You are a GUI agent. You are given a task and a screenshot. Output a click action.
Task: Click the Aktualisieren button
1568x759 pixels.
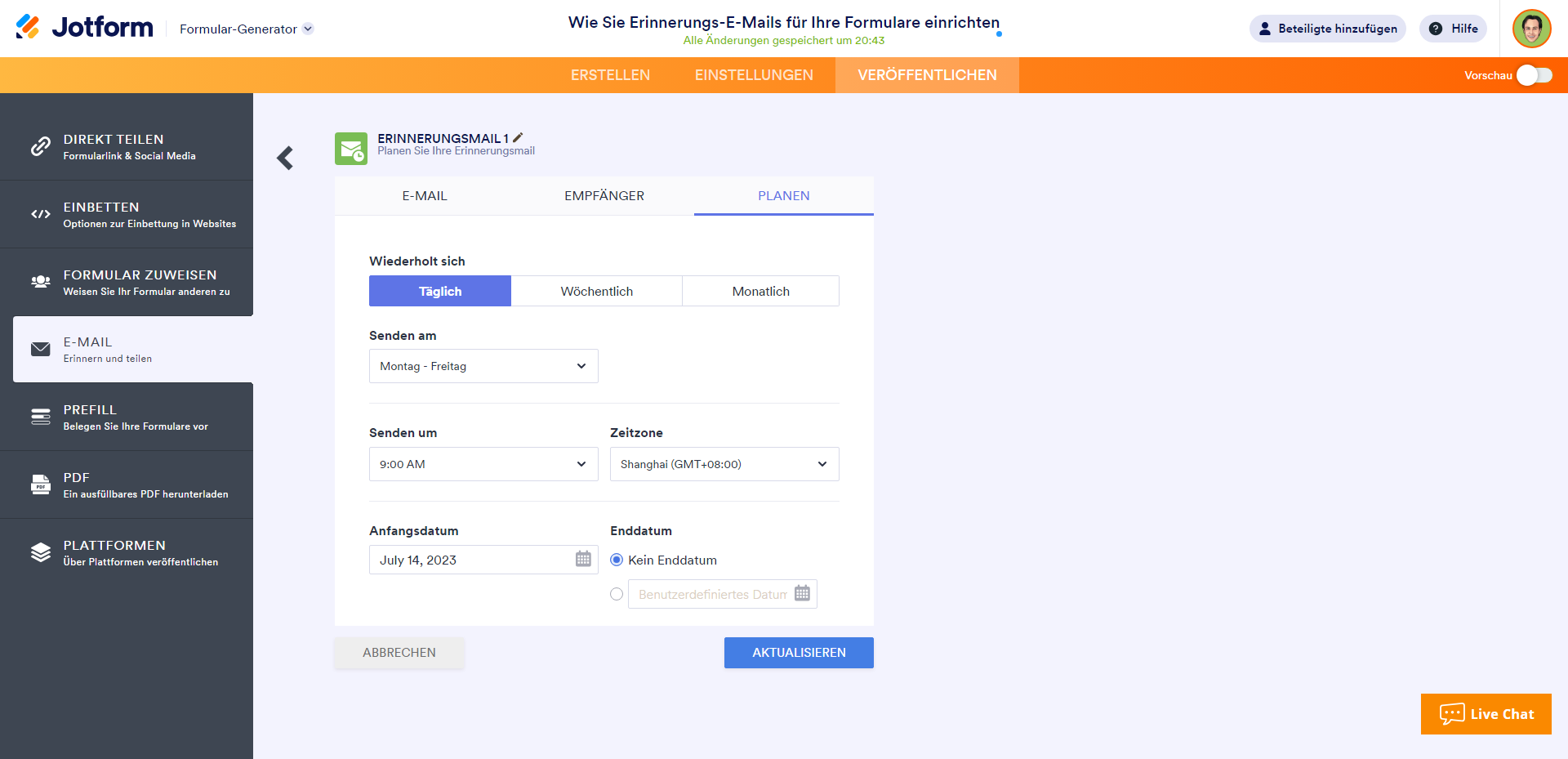click(799, 653)
